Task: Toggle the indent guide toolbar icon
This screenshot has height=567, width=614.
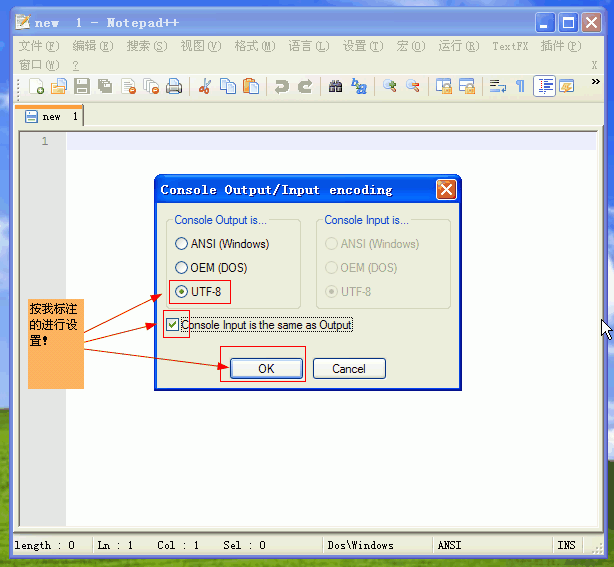Action: coord(544,86)
